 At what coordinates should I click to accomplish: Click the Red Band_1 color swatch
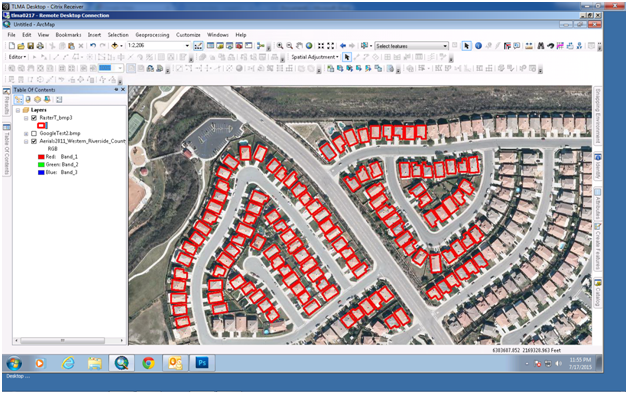click(41, 157)
